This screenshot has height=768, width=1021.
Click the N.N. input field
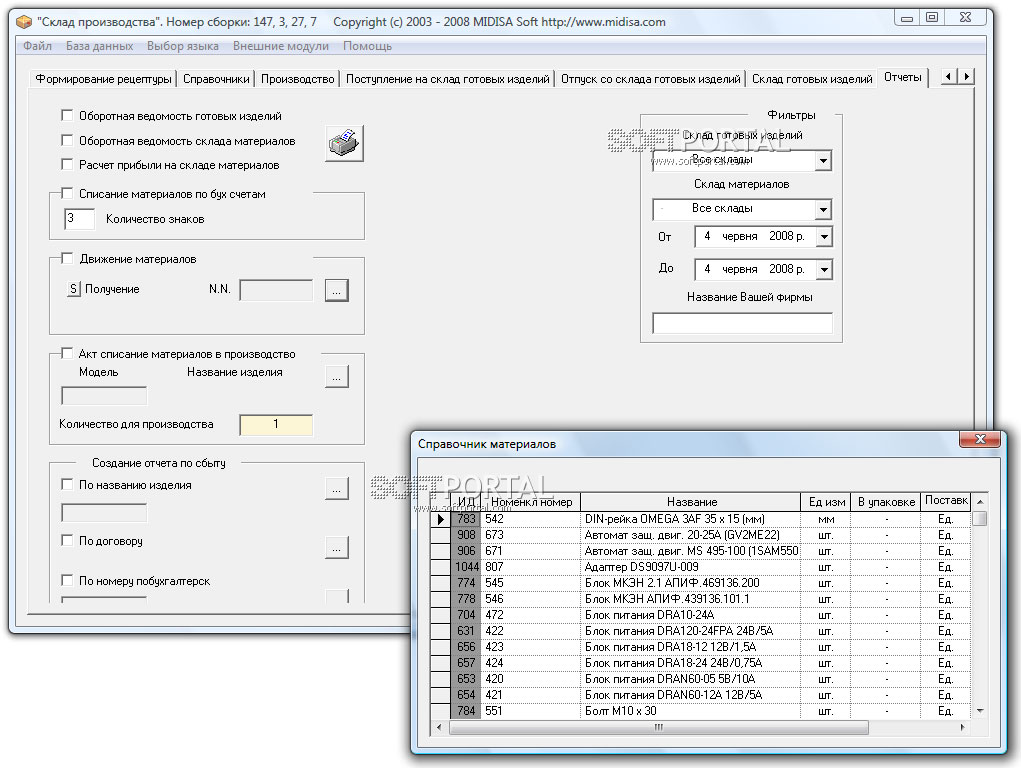click(x=276, y=290)
